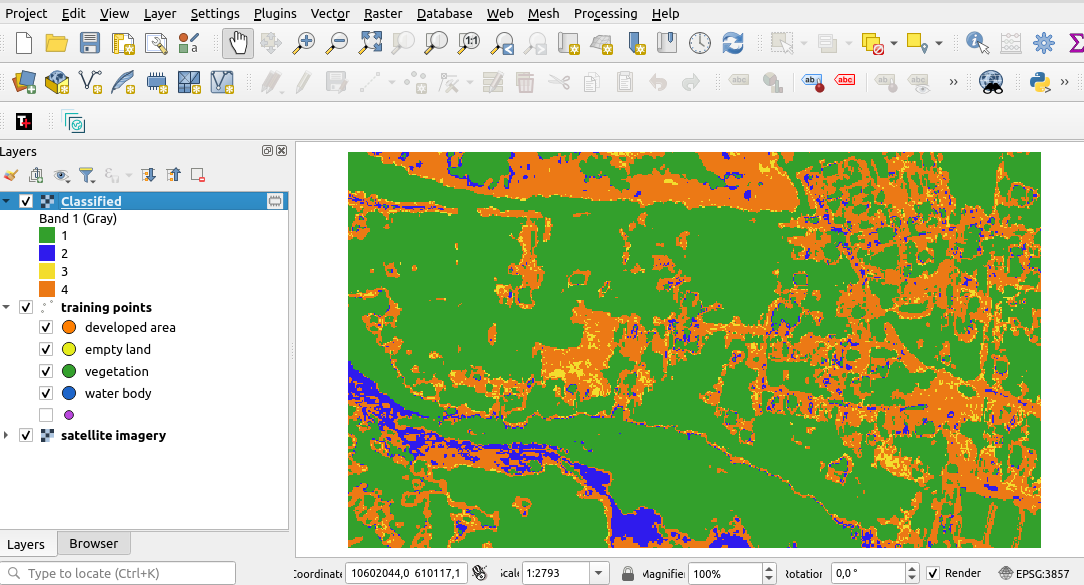This screenshot has height=585, width=1084.
Task: Open the Raster menu
Action: pyautogui.click(x=383, y=13)
